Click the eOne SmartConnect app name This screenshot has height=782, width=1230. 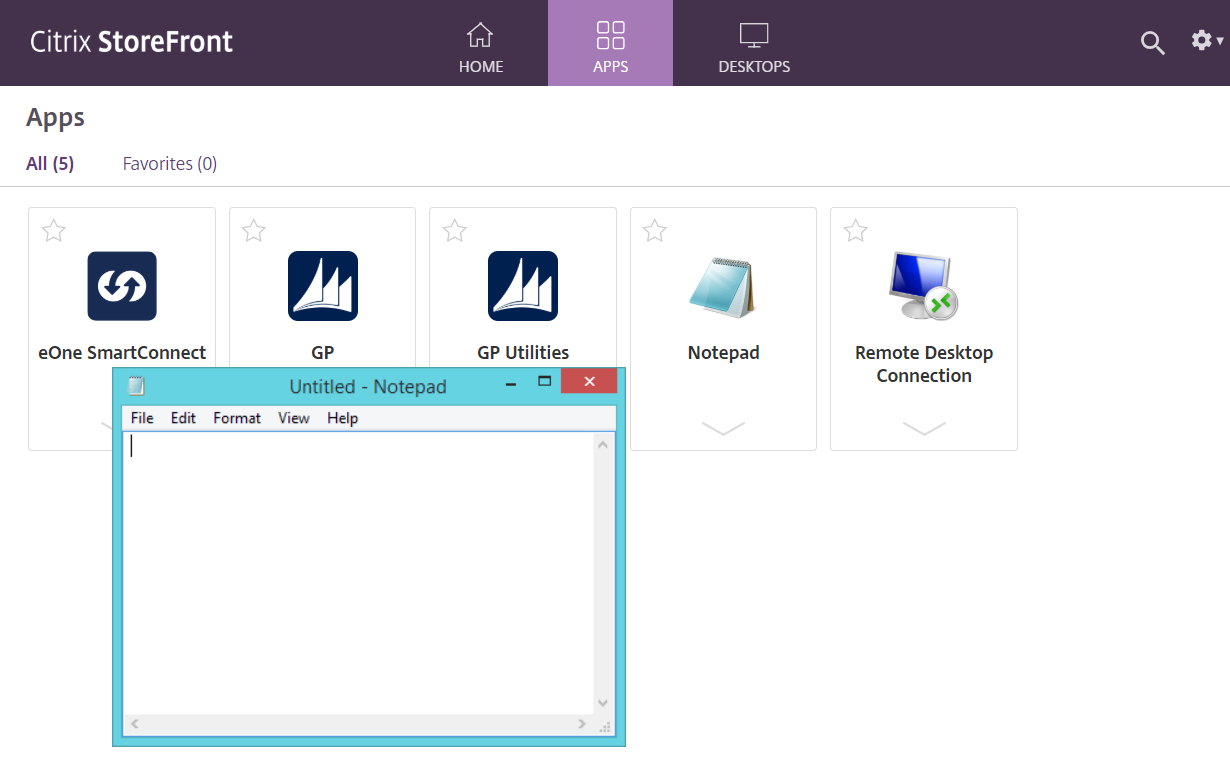[x=122, y=353]
